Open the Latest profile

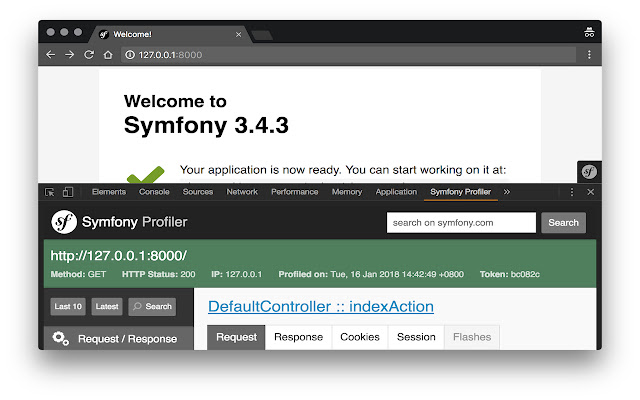click(x=107, y=307)
